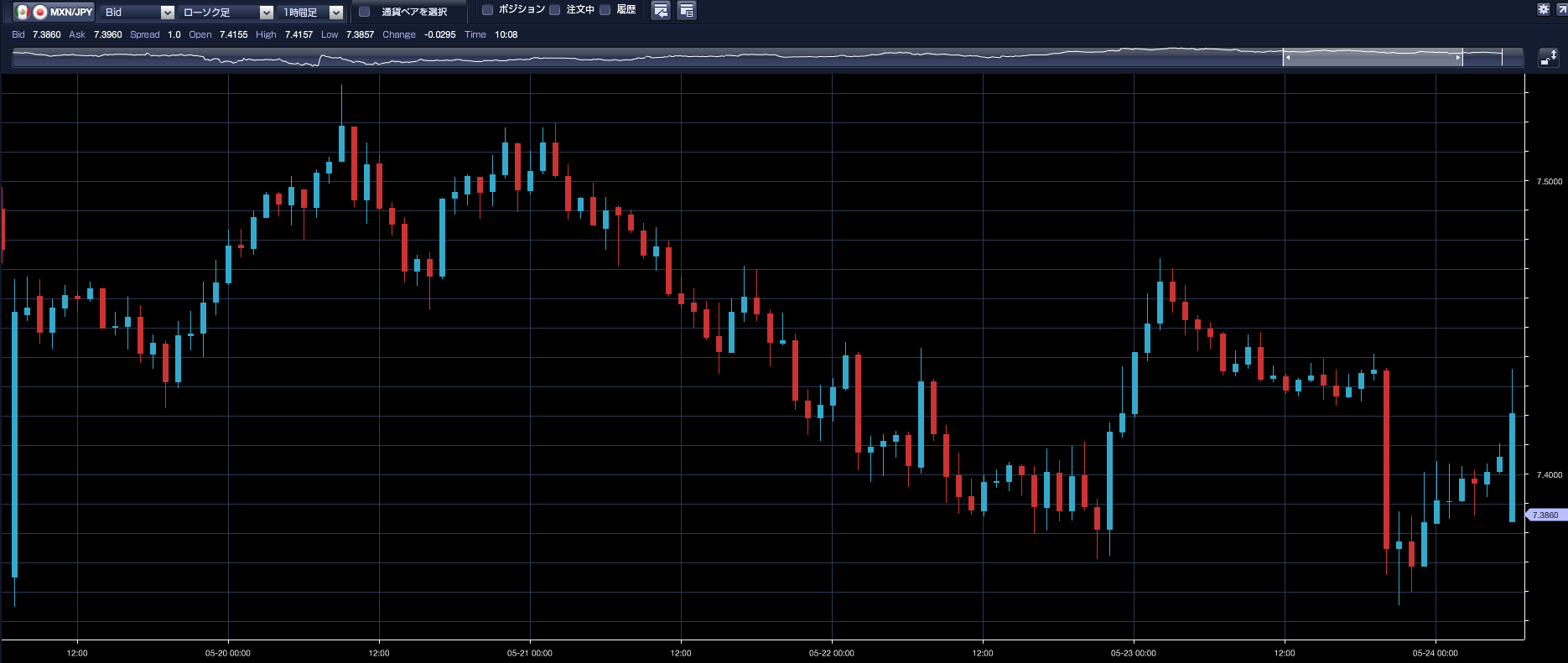Click the Mexico flag icon
The image size is (1568, 663).
[x=23, y=12]
